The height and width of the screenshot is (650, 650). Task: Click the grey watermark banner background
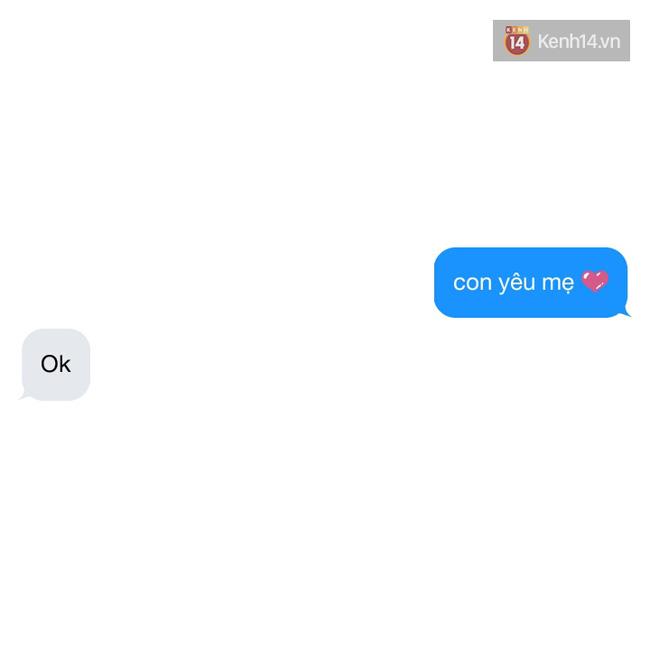click(561, 41)
